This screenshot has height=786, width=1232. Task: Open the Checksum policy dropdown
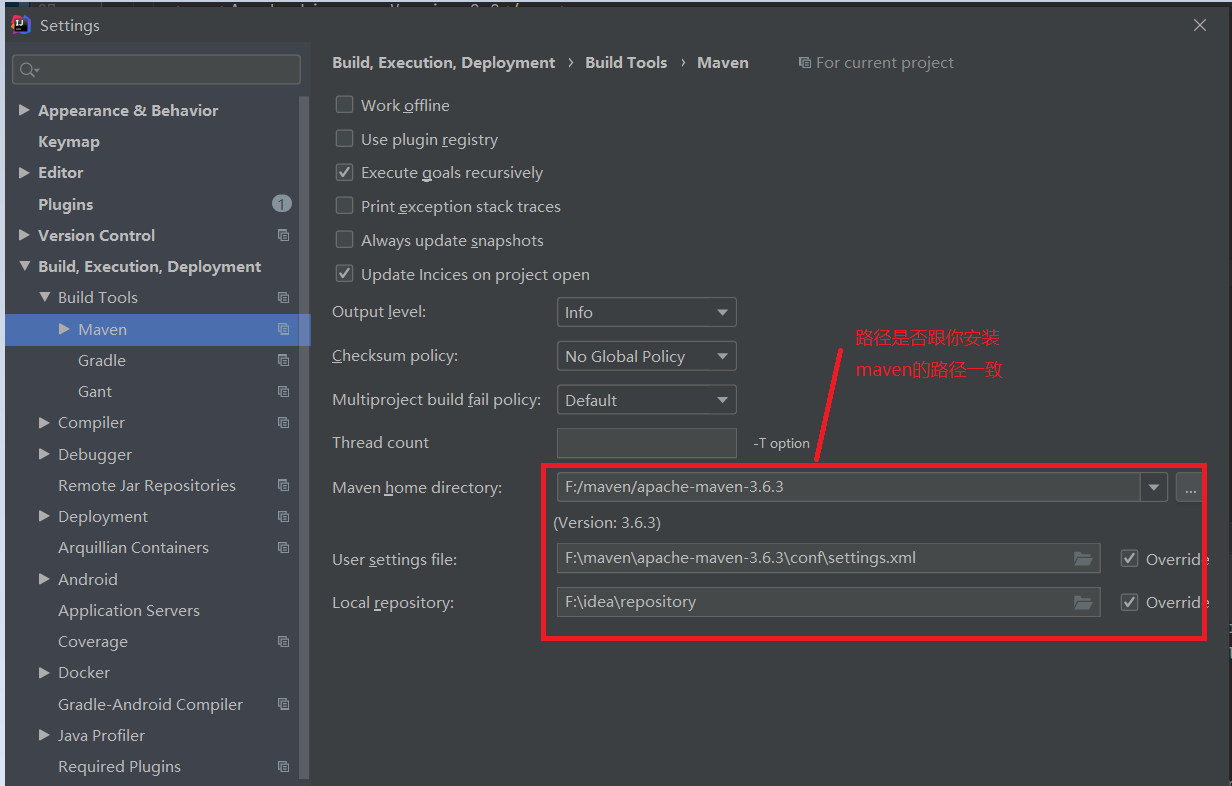click(646, 357)
